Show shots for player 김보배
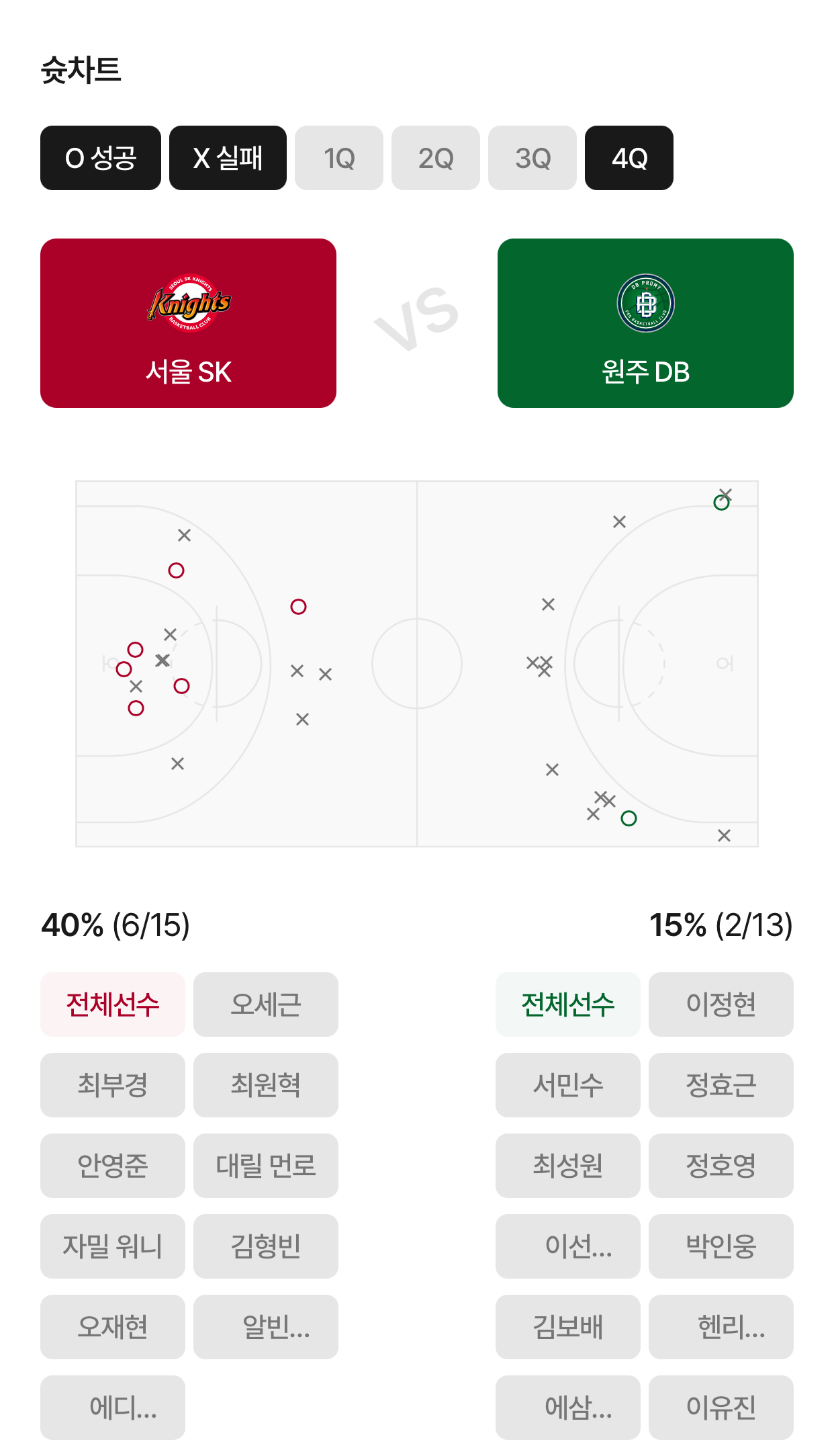Viewport: 834px width, 1456px height. (x=568, y=1327)
